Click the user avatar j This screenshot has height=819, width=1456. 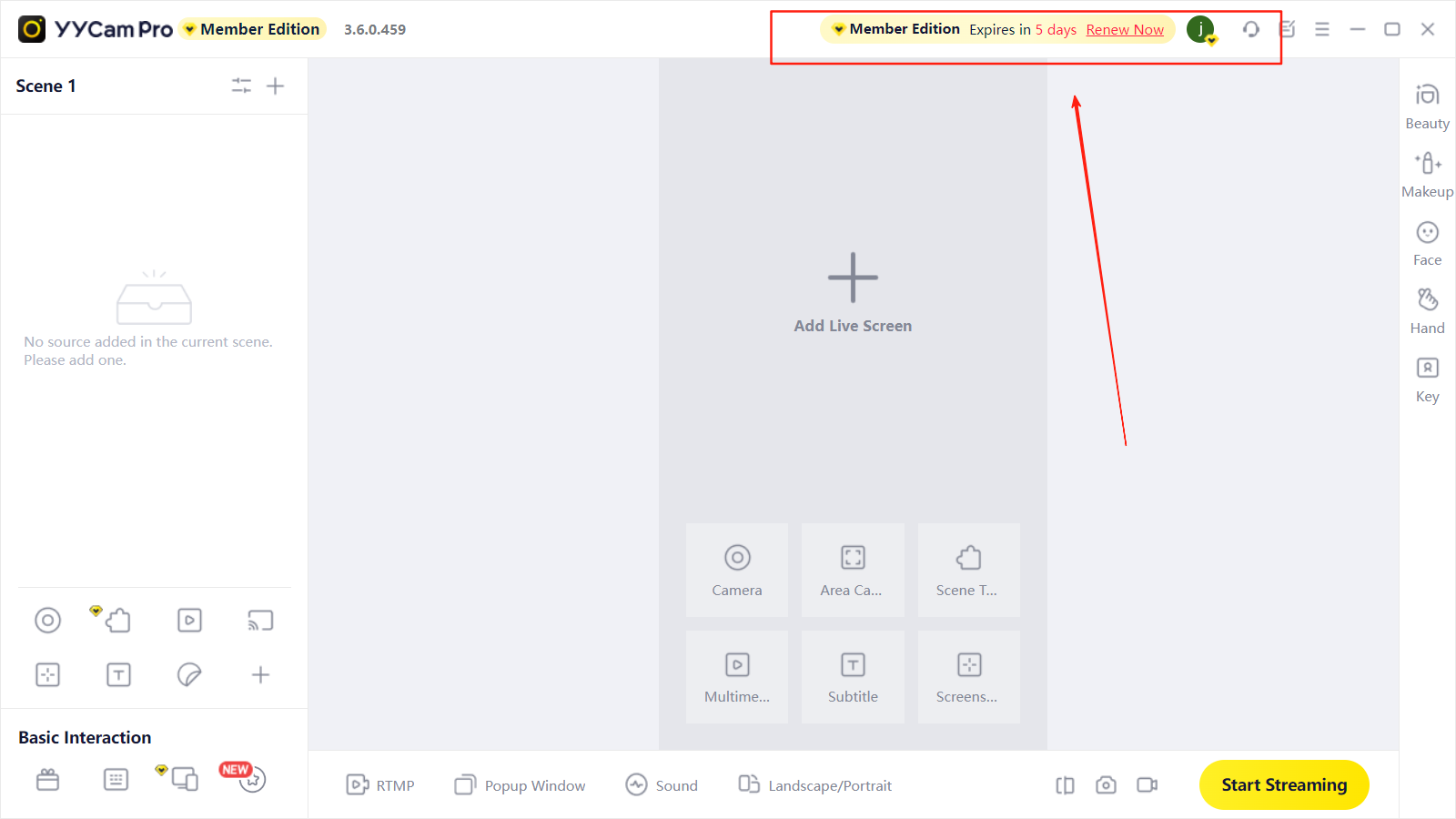(1201, 29)
